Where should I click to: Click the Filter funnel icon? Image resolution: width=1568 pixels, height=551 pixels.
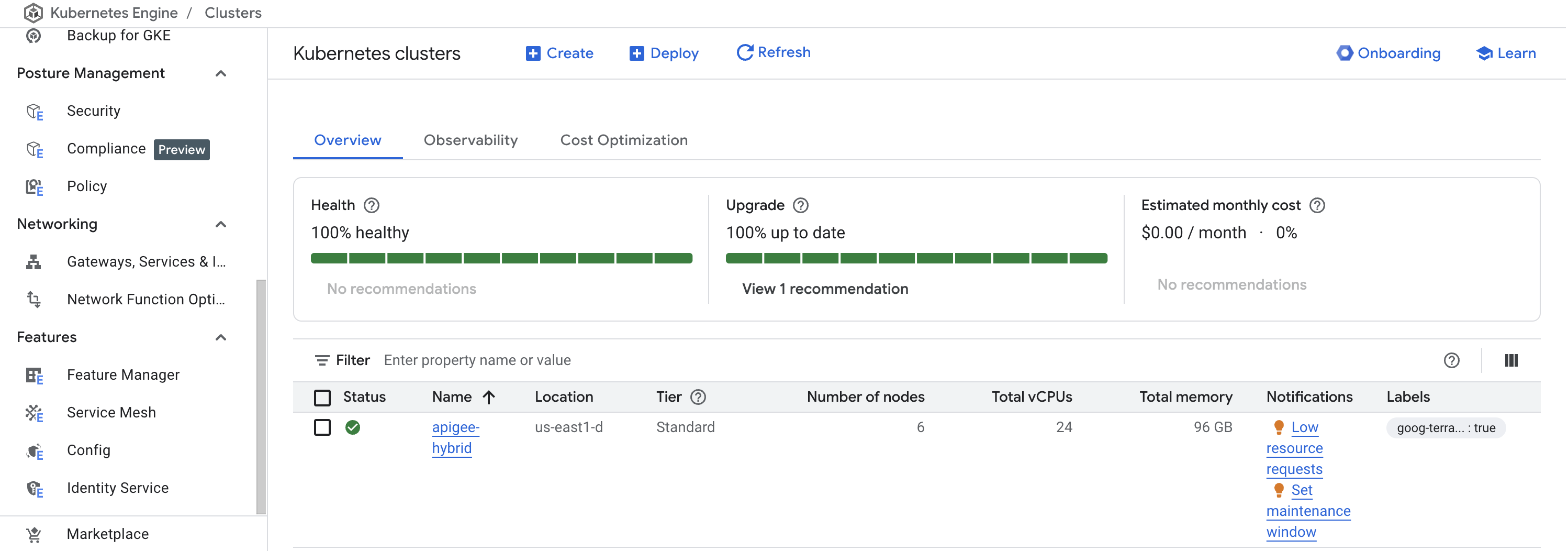tap(322, 361)
